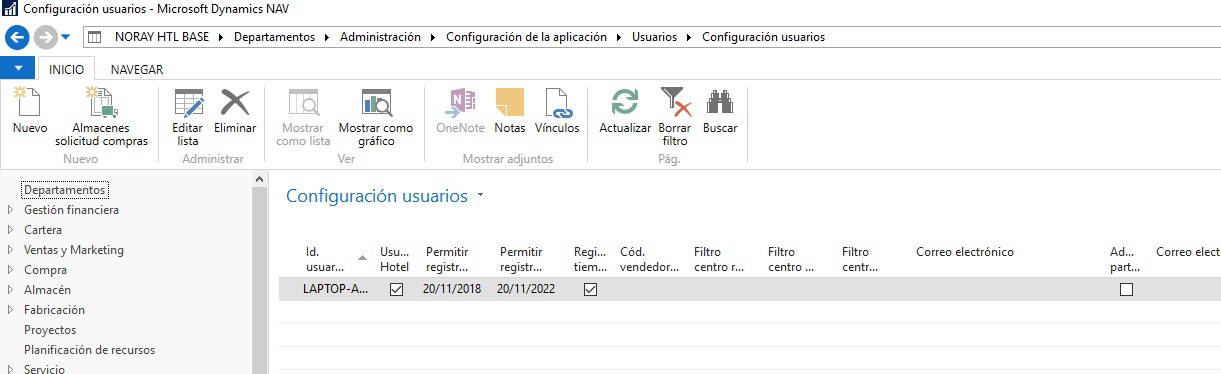Viewport: 1221px width, 374px height.
Task: Click Administración breadcrumb
Action: tap(380, 37)
